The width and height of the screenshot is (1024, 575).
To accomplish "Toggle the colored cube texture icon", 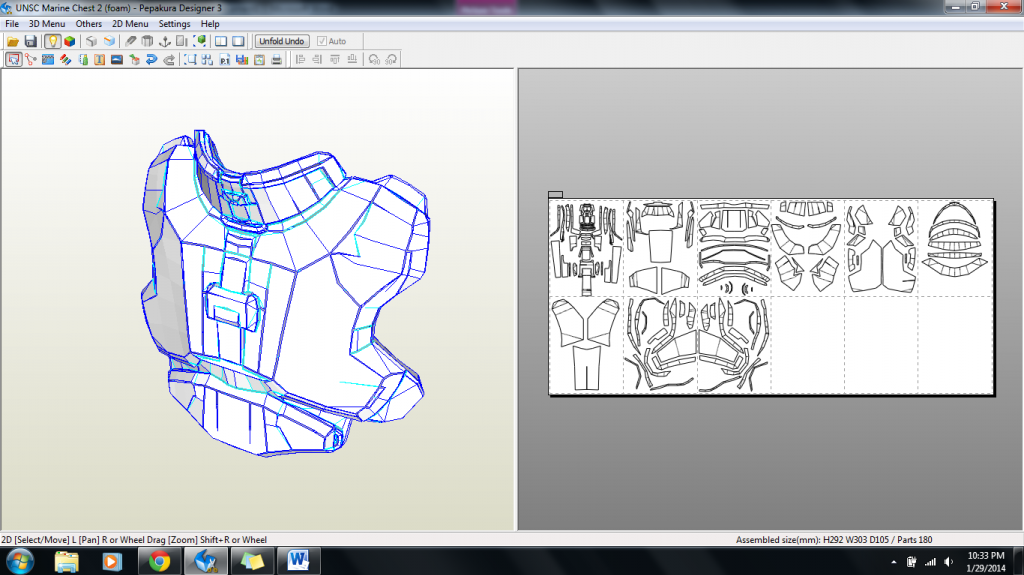I will pos(69,41).
